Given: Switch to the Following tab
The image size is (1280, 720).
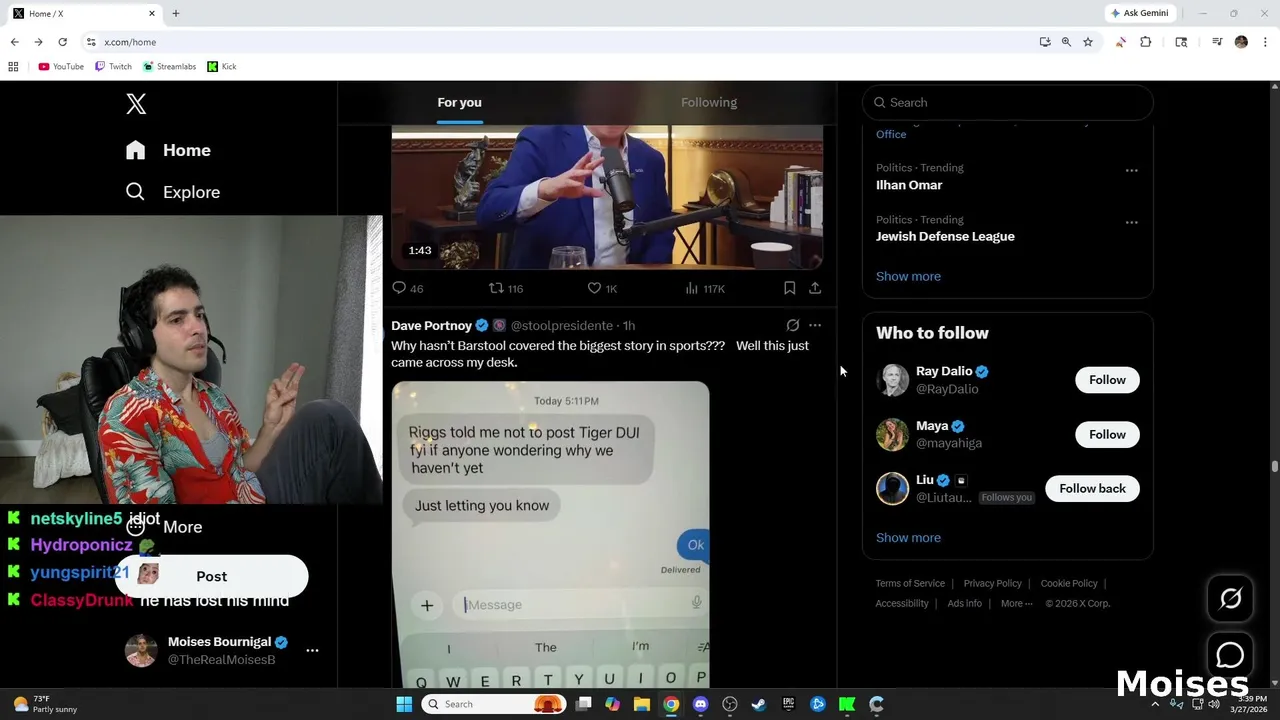Looking at the screenshot, I should [709, 102].
